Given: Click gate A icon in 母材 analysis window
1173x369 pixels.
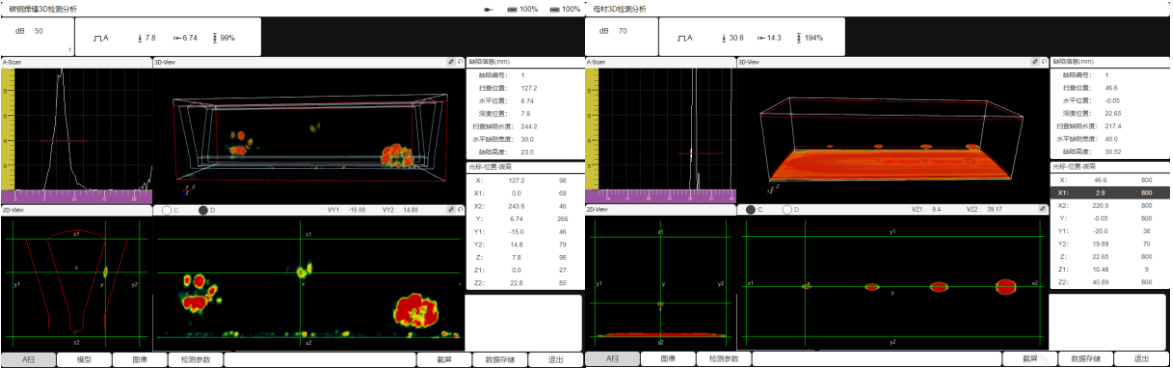Looking at the screenshot, I should click(684, 37).
